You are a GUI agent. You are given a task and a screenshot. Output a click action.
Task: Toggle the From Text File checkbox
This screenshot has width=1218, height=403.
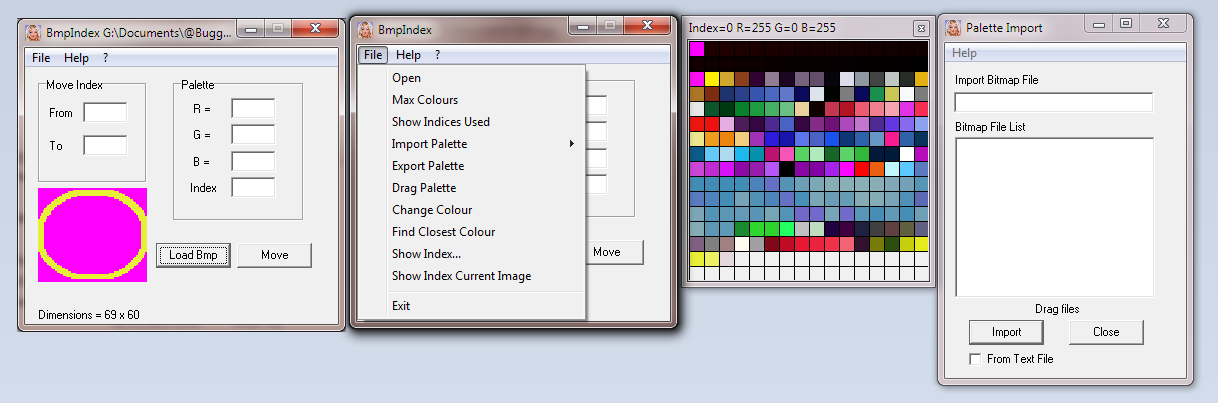click(x=975, y=358)
